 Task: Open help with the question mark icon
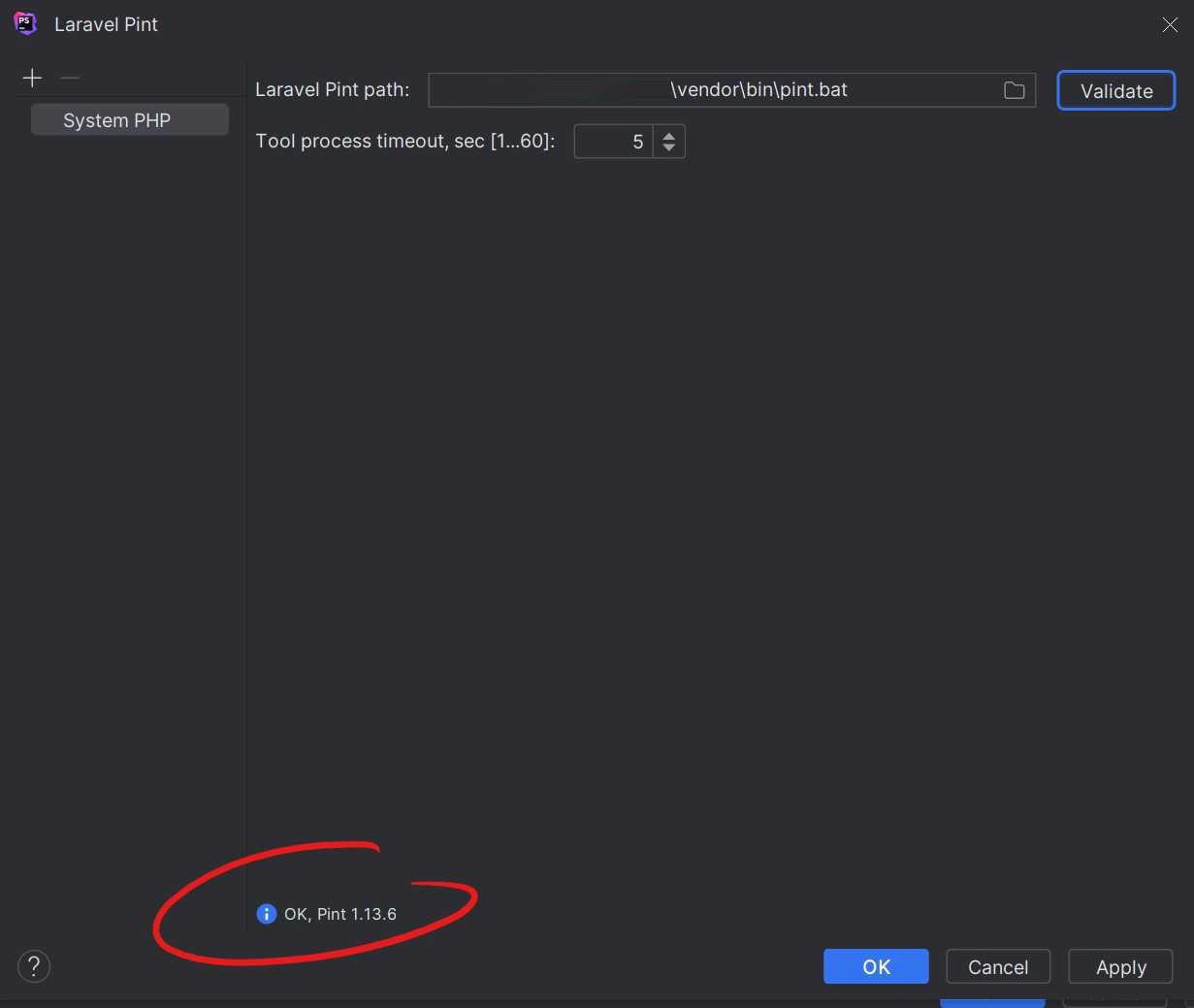[34, 966]
